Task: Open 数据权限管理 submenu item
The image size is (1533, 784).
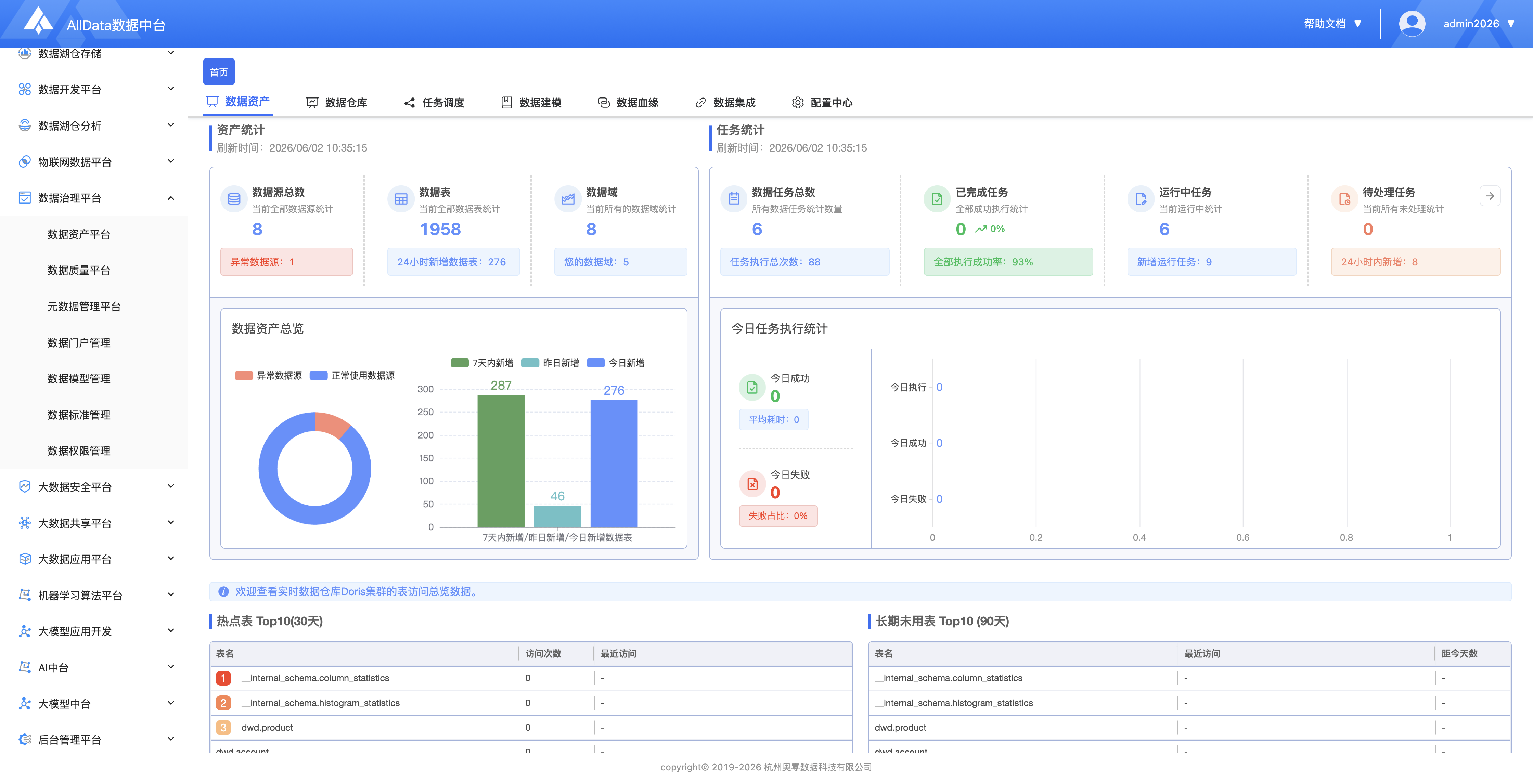Action: (x=79, y=451)
